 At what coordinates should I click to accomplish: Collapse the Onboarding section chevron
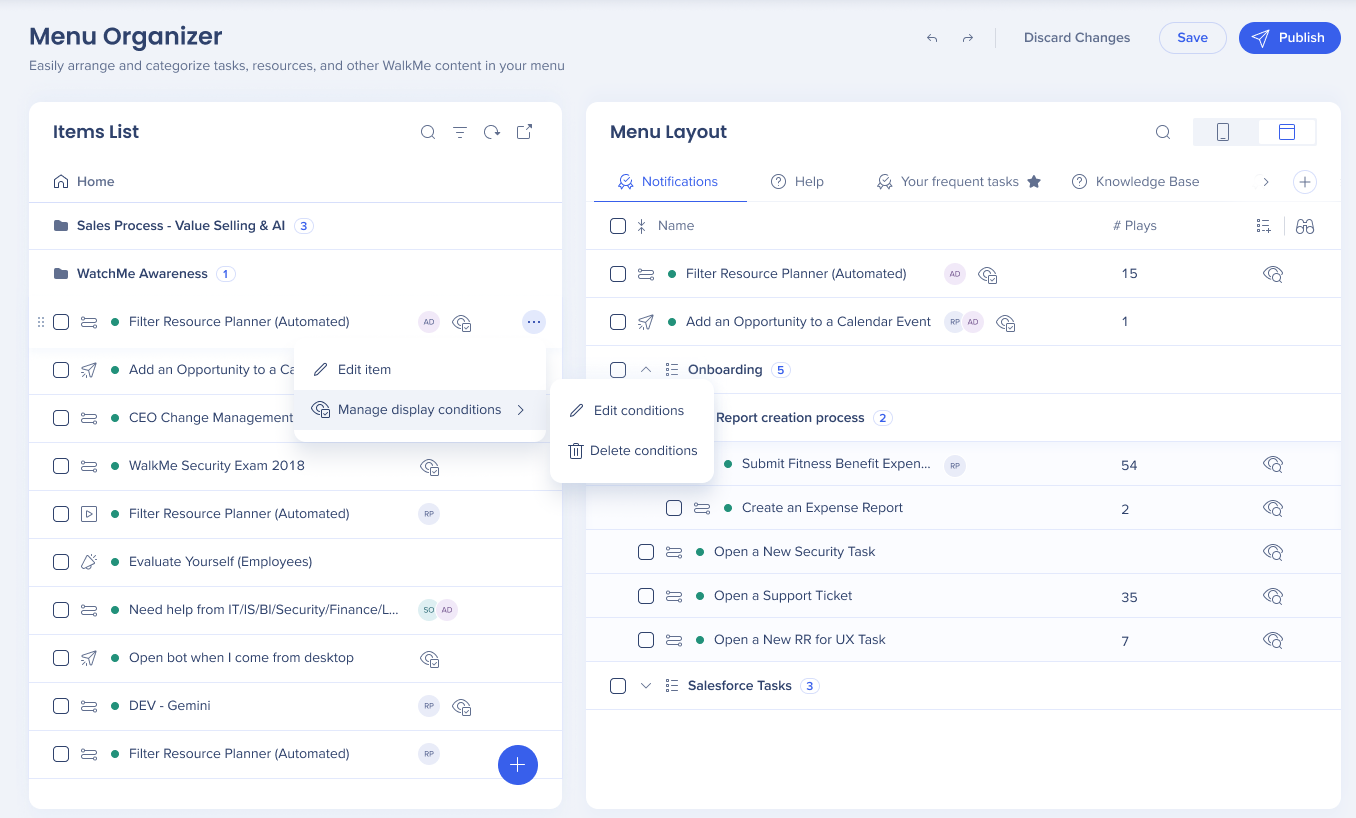(x=646, y=370)
